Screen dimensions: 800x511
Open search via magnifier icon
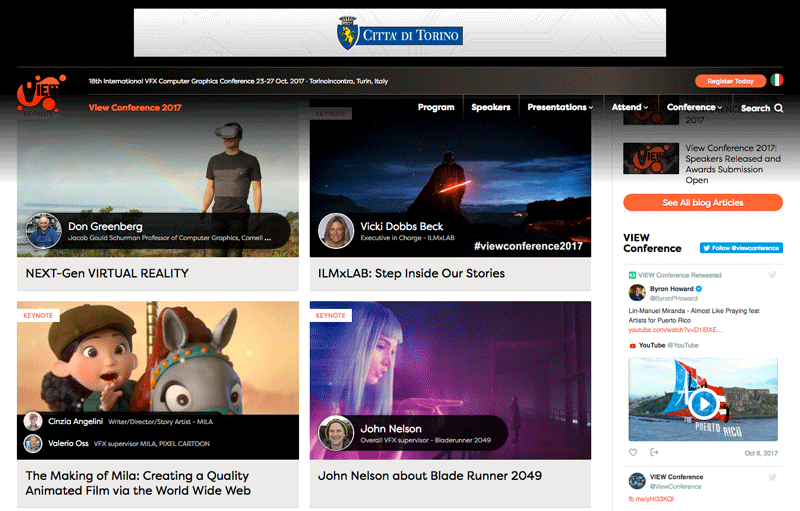point(779,108)
